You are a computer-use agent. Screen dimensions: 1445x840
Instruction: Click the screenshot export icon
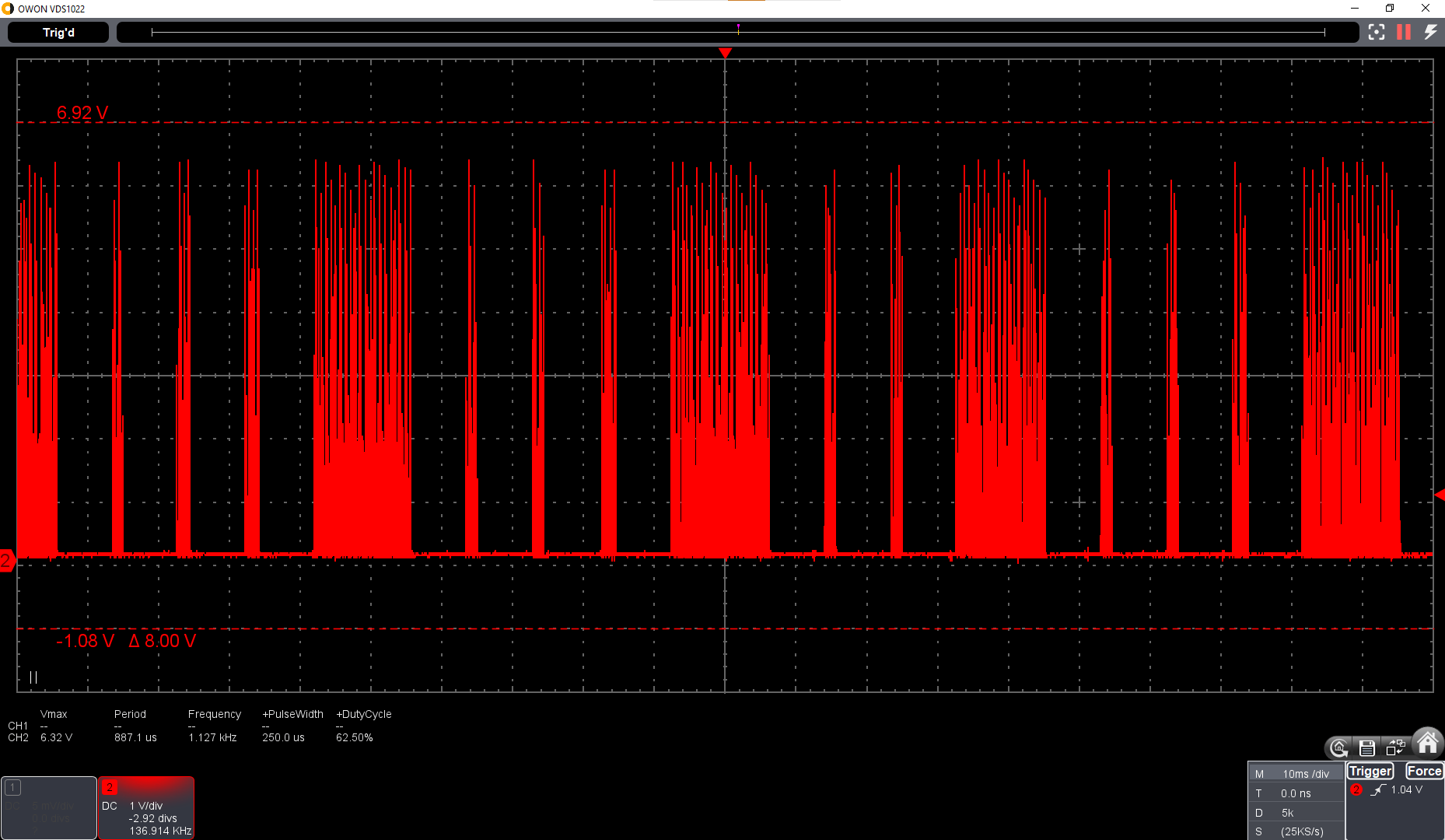click(x=1395, y=747)
